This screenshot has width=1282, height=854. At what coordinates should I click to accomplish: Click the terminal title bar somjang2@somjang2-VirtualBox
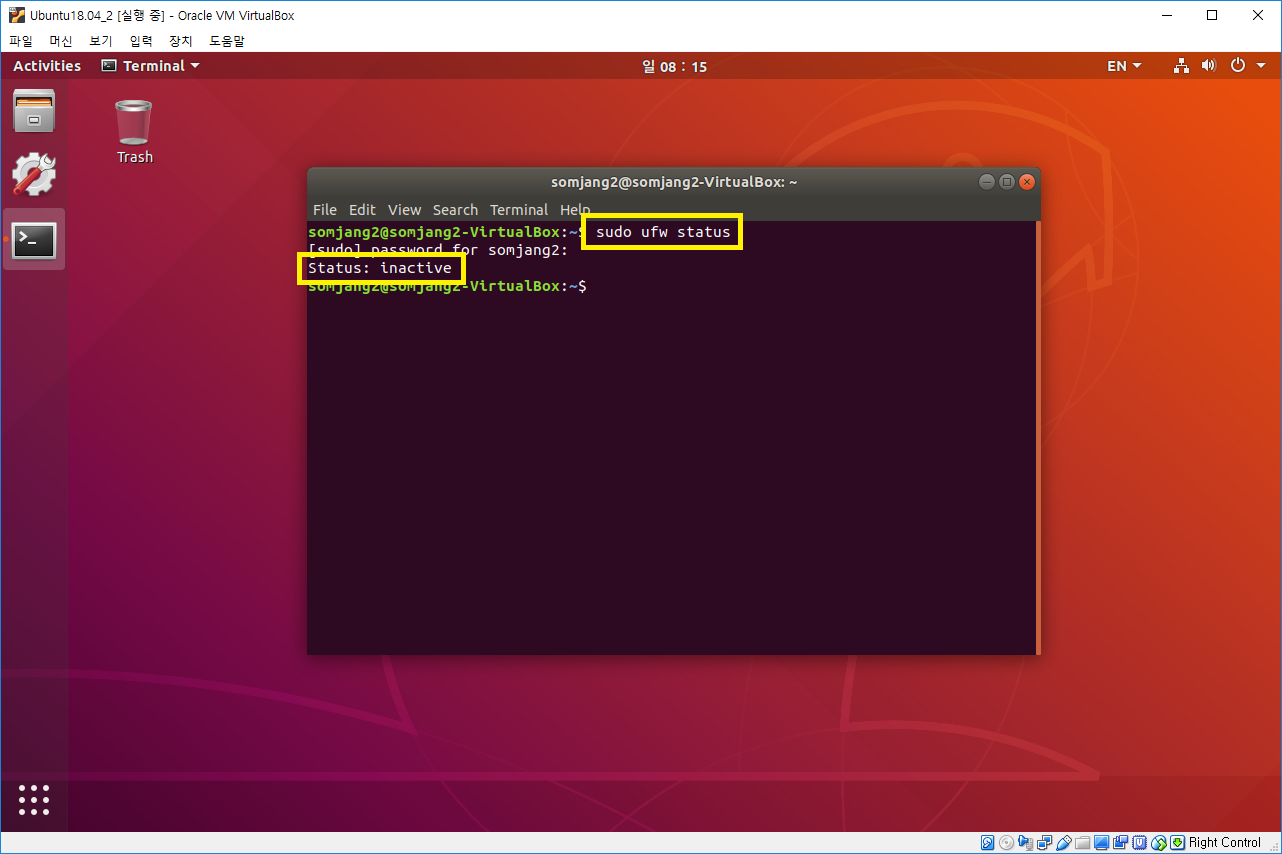pos(674,182)
